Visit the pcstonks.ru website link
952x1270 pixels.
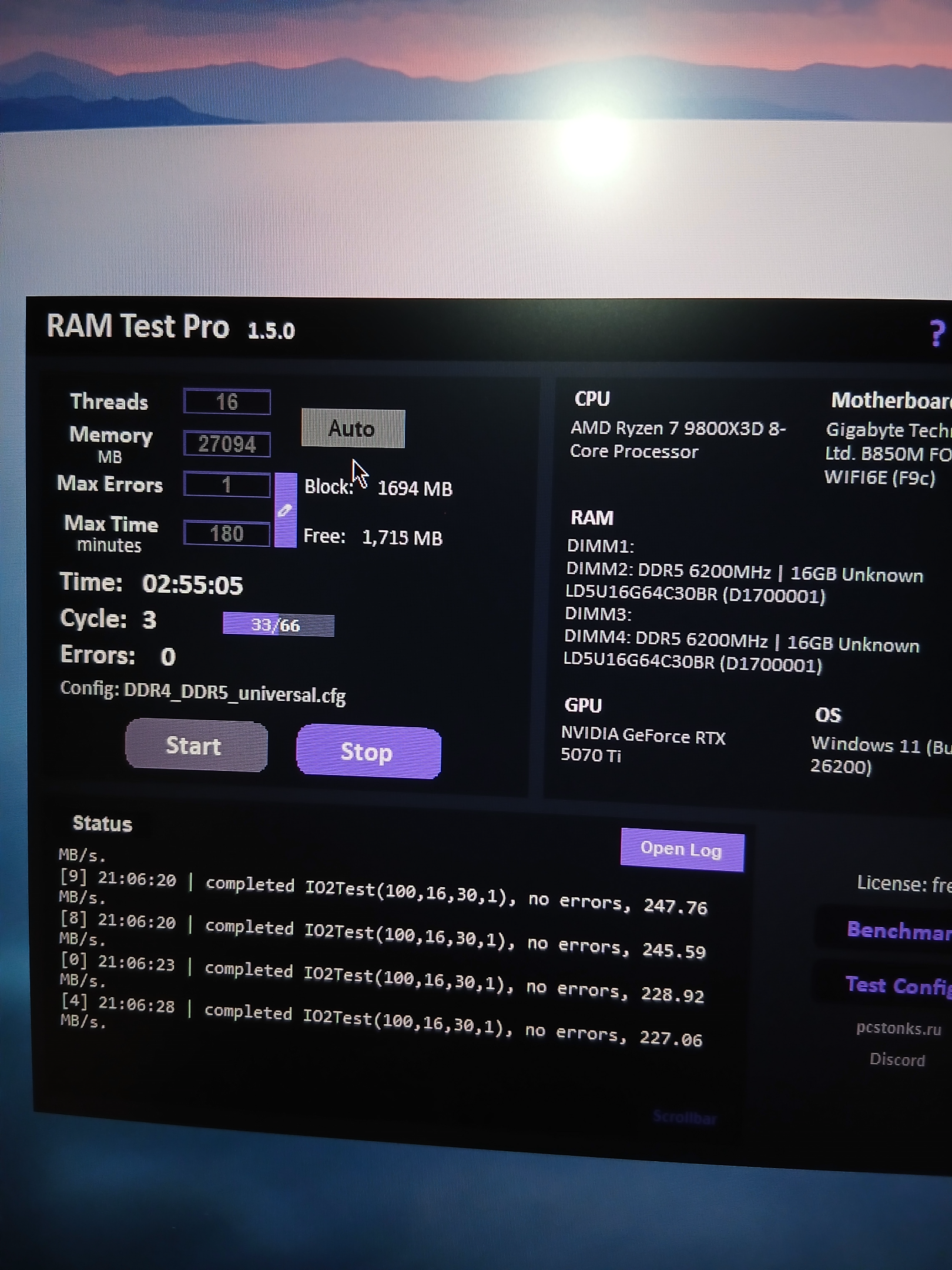point(899,1028)
